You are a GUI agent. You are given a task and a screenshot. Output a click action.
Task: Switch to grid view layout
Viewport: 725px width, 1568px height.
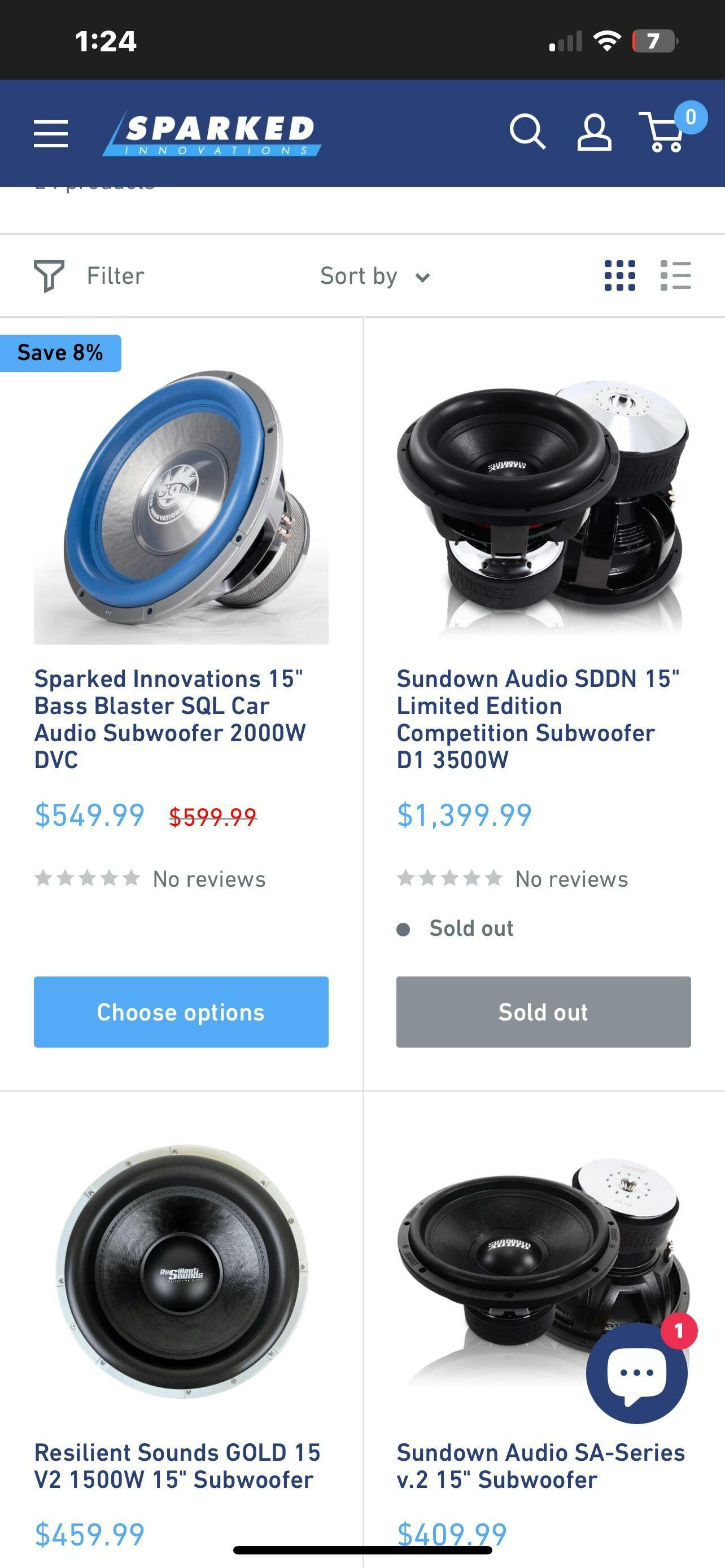point(619,276)
